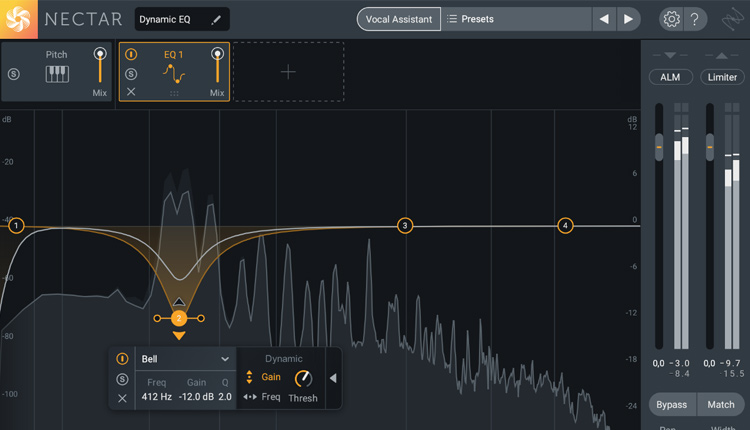Open the Pitch module keyboard icon
This screenshot has height=430, width=750.
tap(57, 74)
